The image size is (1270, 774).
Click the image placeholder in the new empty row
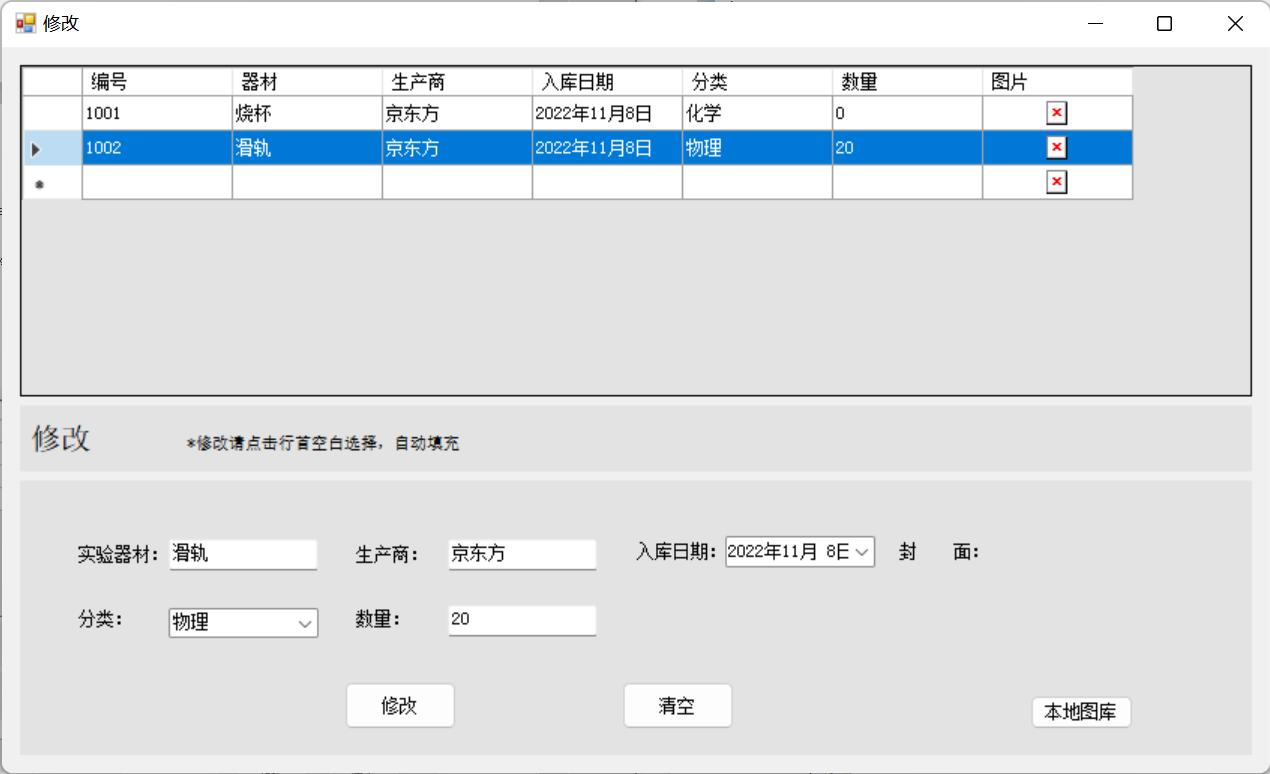click(1056, 182)
